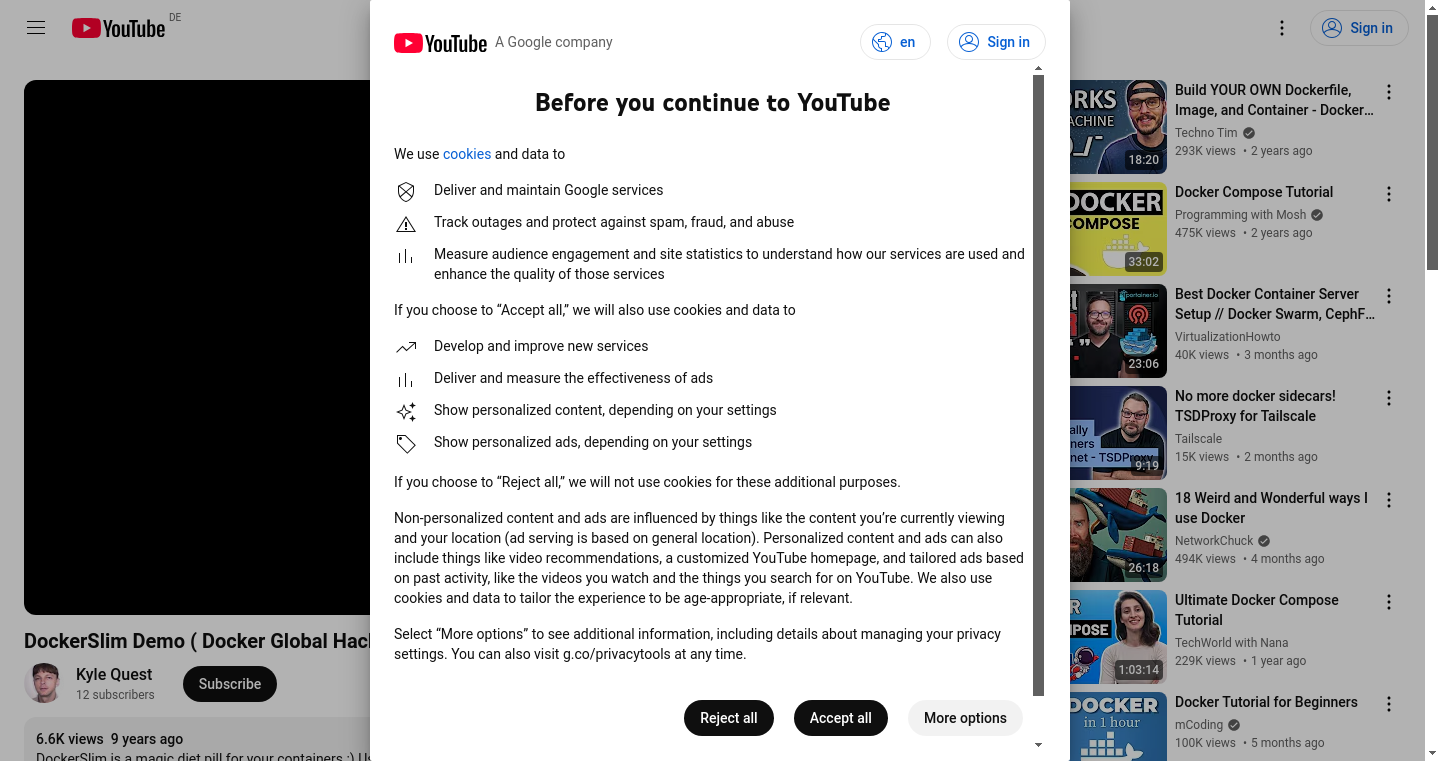1440x761 pixels.
Task: Open Ultimate Docker Compose Tutorial thumbnail
Action: 1118,637
